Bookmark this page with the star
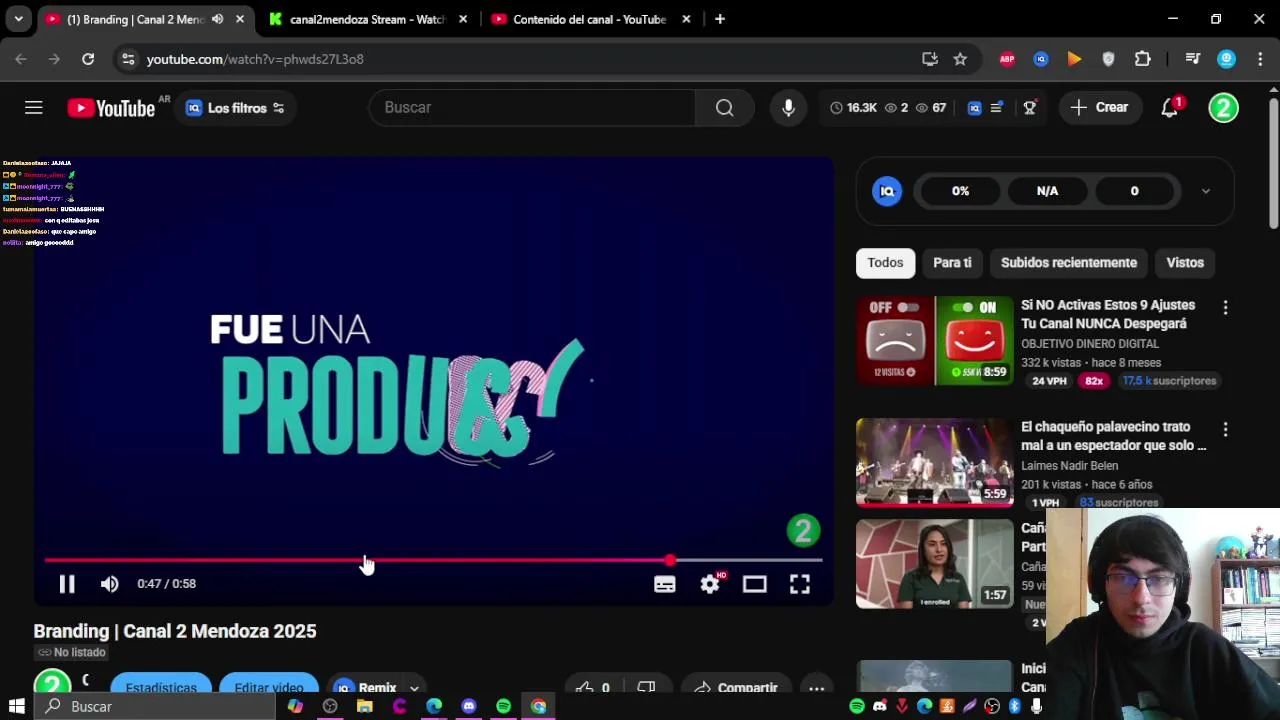 (x=960, y=59)
